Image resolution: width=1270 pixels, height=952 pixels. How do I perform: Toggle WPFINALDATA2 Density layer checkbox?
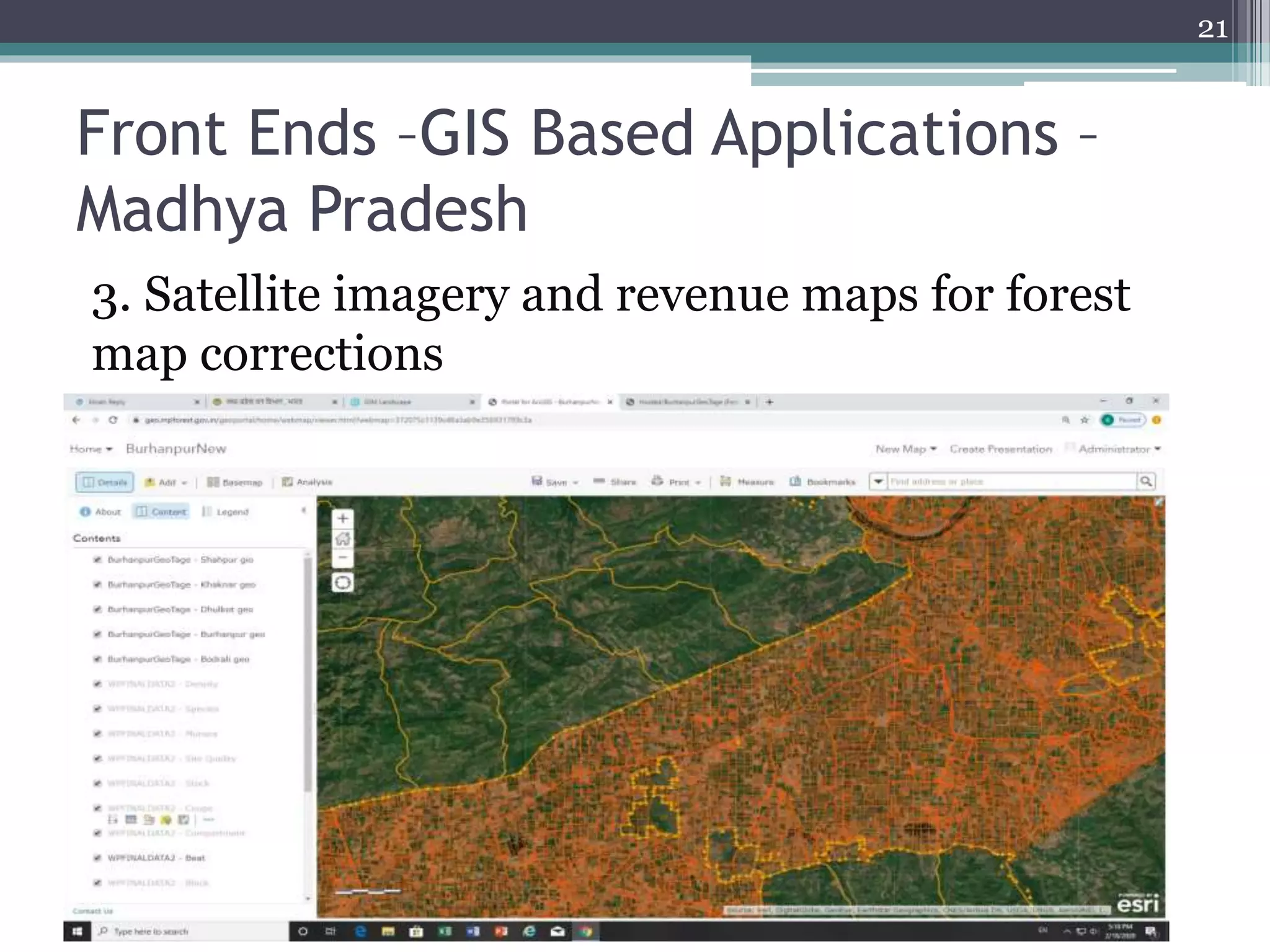click(97, 684)
